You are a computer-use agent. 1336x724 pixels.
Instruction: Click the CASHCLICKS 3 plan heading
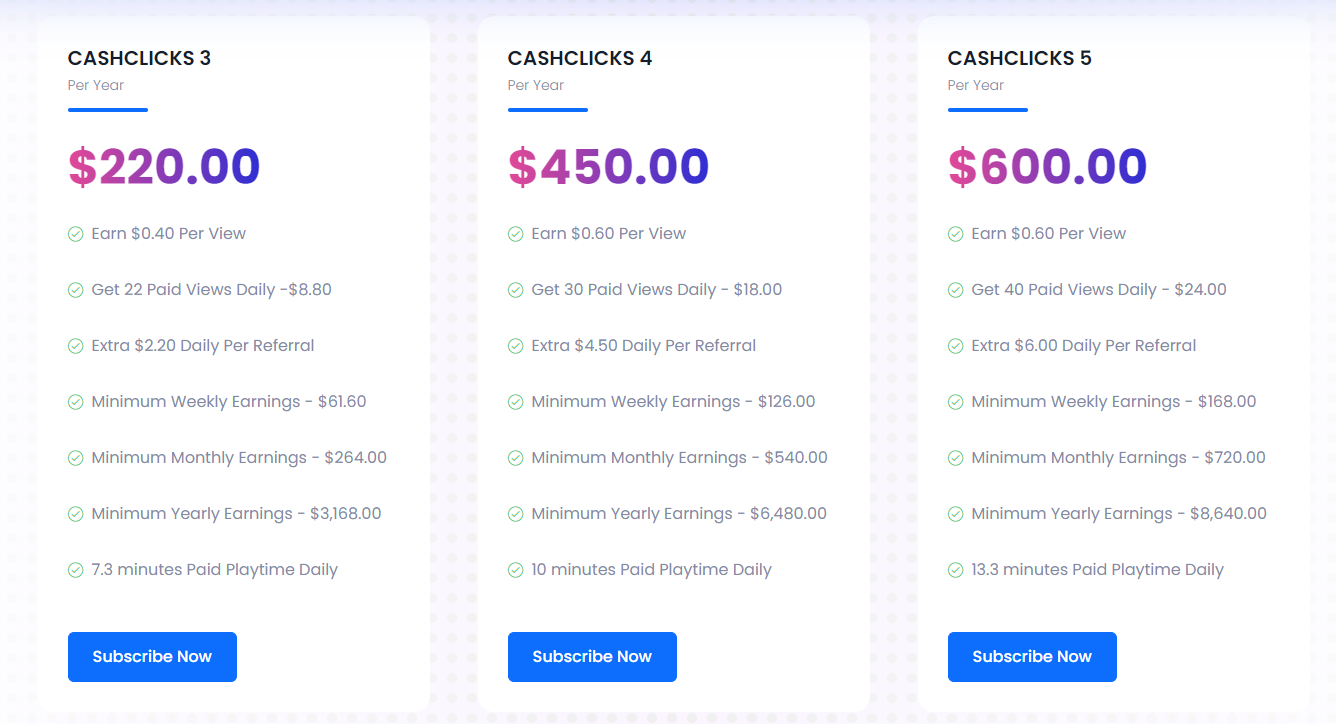(x=139, y=58)
